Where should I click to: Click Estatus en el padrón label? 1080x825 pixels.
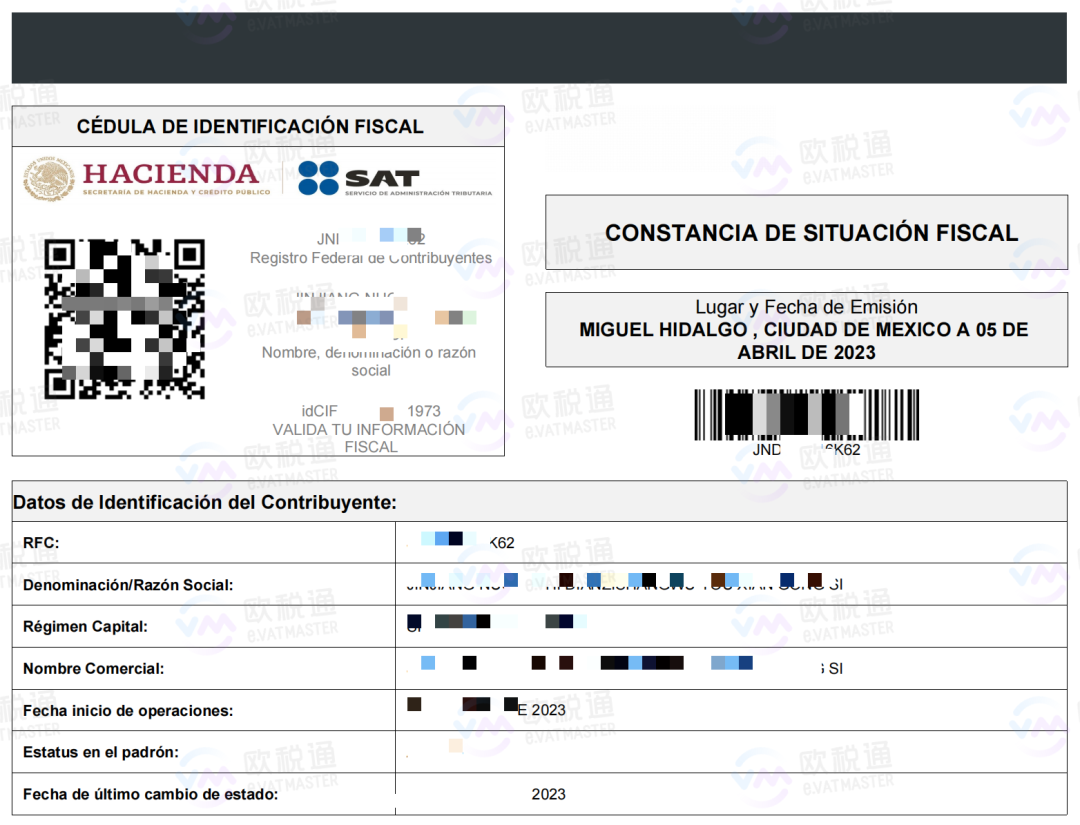coord(101,753)
